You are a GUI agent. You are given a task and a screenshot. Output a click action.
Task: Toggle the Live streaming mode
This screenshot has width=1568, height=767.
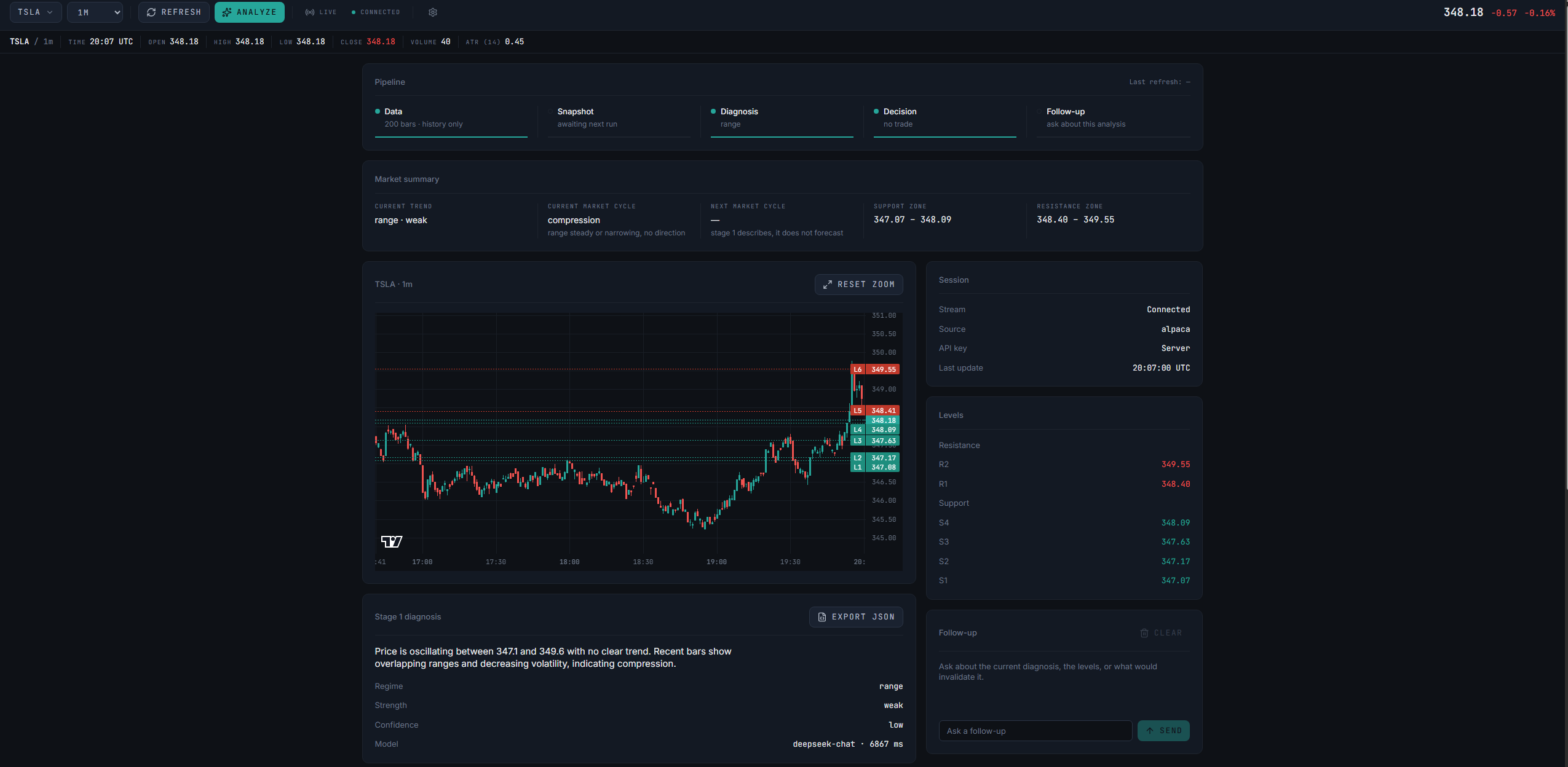[x=321, y=12]
